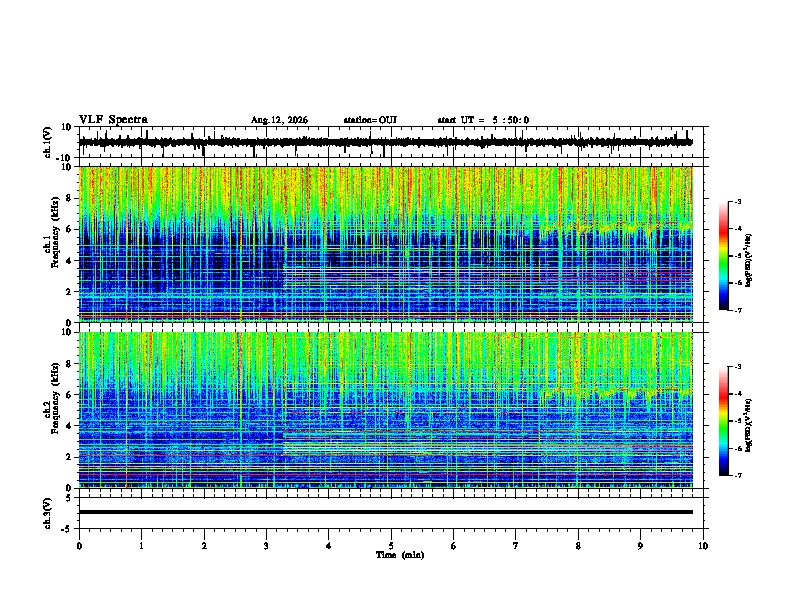Screen dimensions: 792x612
Task: Click the 7 tick label on time axis
Action: pos(516,546)
